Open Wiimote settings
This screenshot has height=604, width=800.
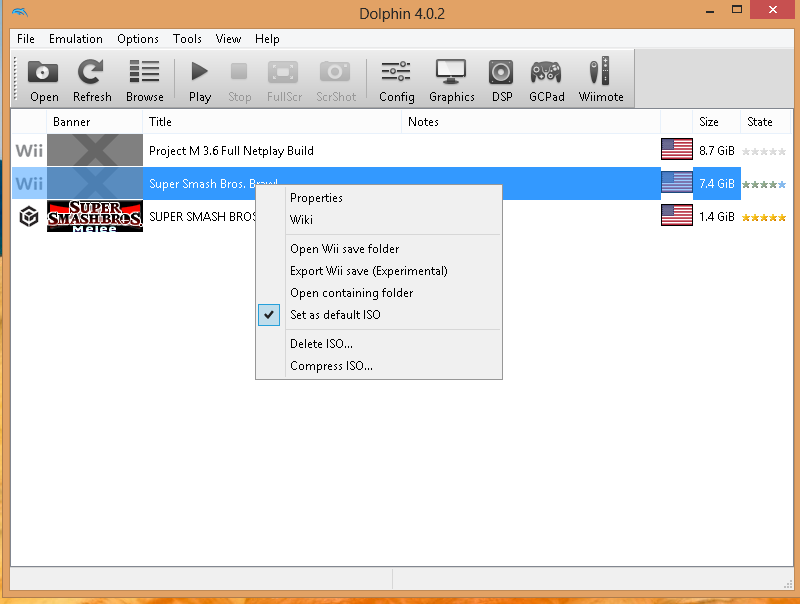point(601,80)
